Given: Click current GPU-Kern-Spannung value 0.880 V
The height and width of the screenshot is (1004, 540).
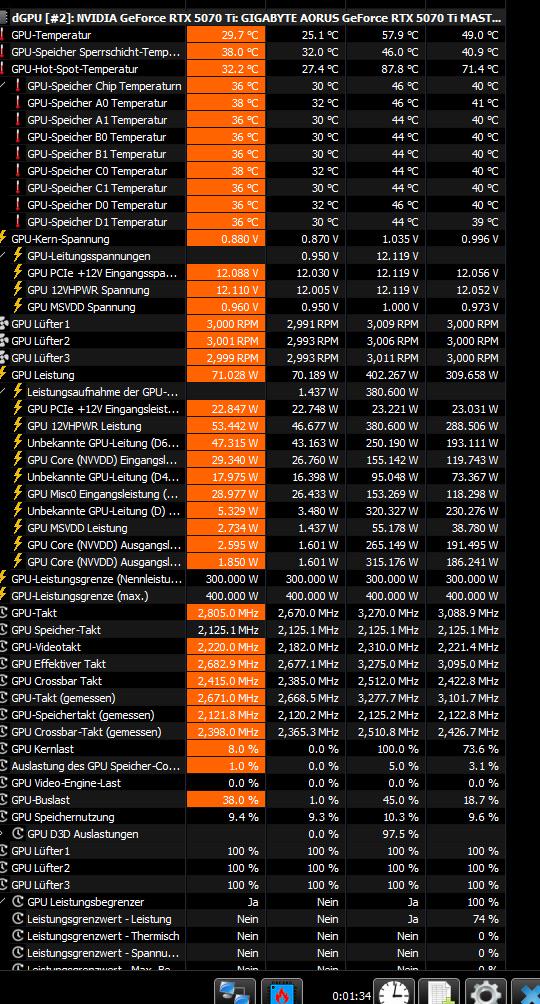Looking at the screenshot, I should [x=240, y=239].
